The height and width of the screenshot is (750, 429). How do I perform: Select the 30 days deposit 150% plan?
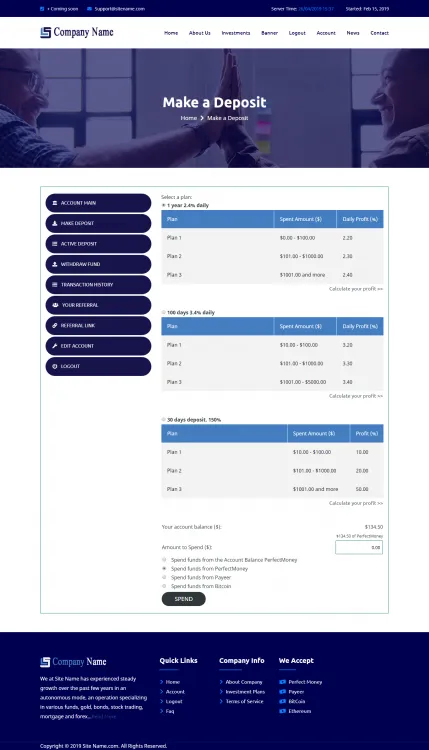164,419
